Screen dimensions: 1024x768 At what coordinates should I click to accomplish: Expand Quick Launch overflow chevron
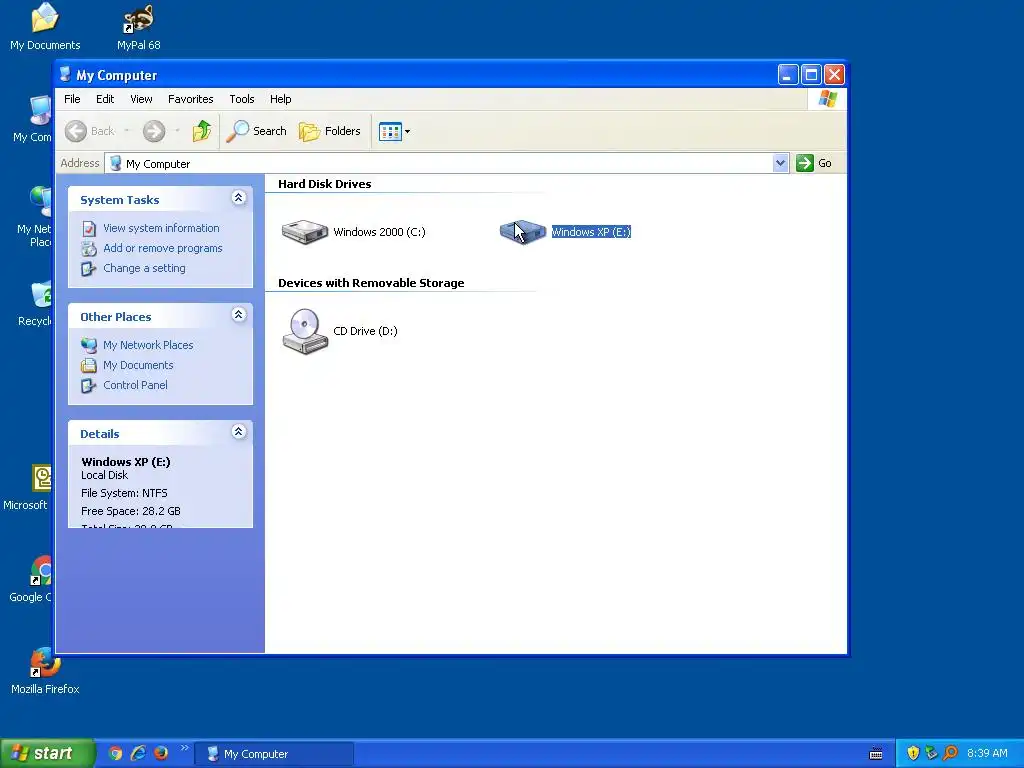[184, 748]
